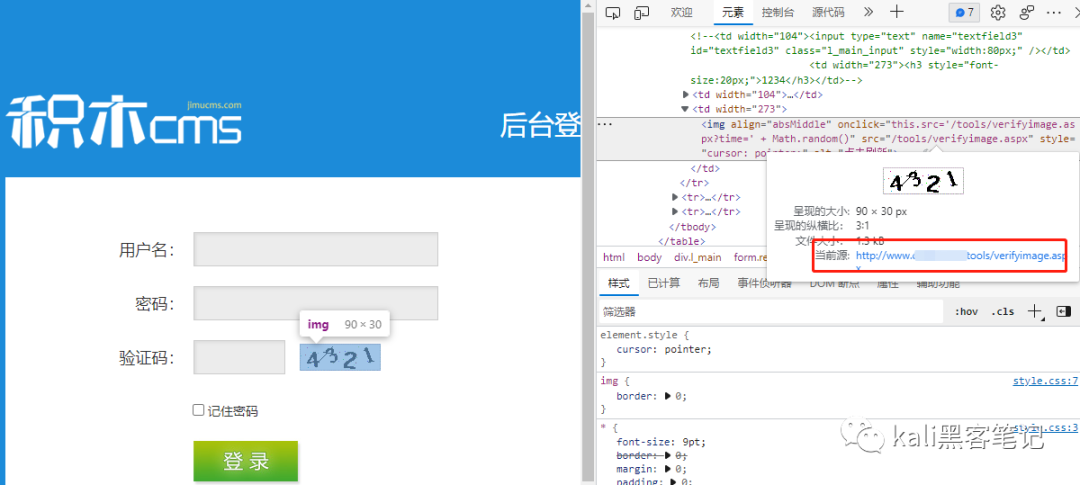Screen dimensions: 1080x485
Task: Click the font-size: 9pt declaration
Action: [x=661, y=442]
